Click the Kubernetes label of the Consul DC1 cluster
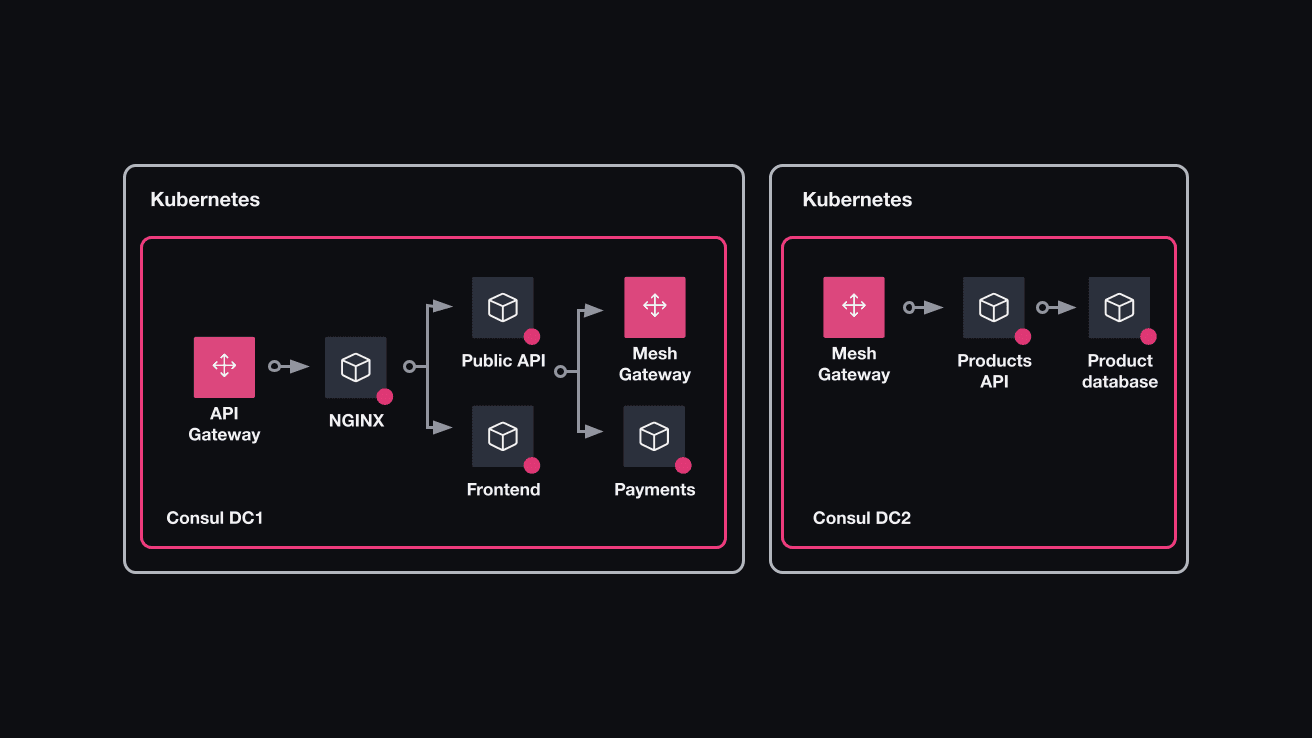This screenshot has width=1312, height=738. 205,200
